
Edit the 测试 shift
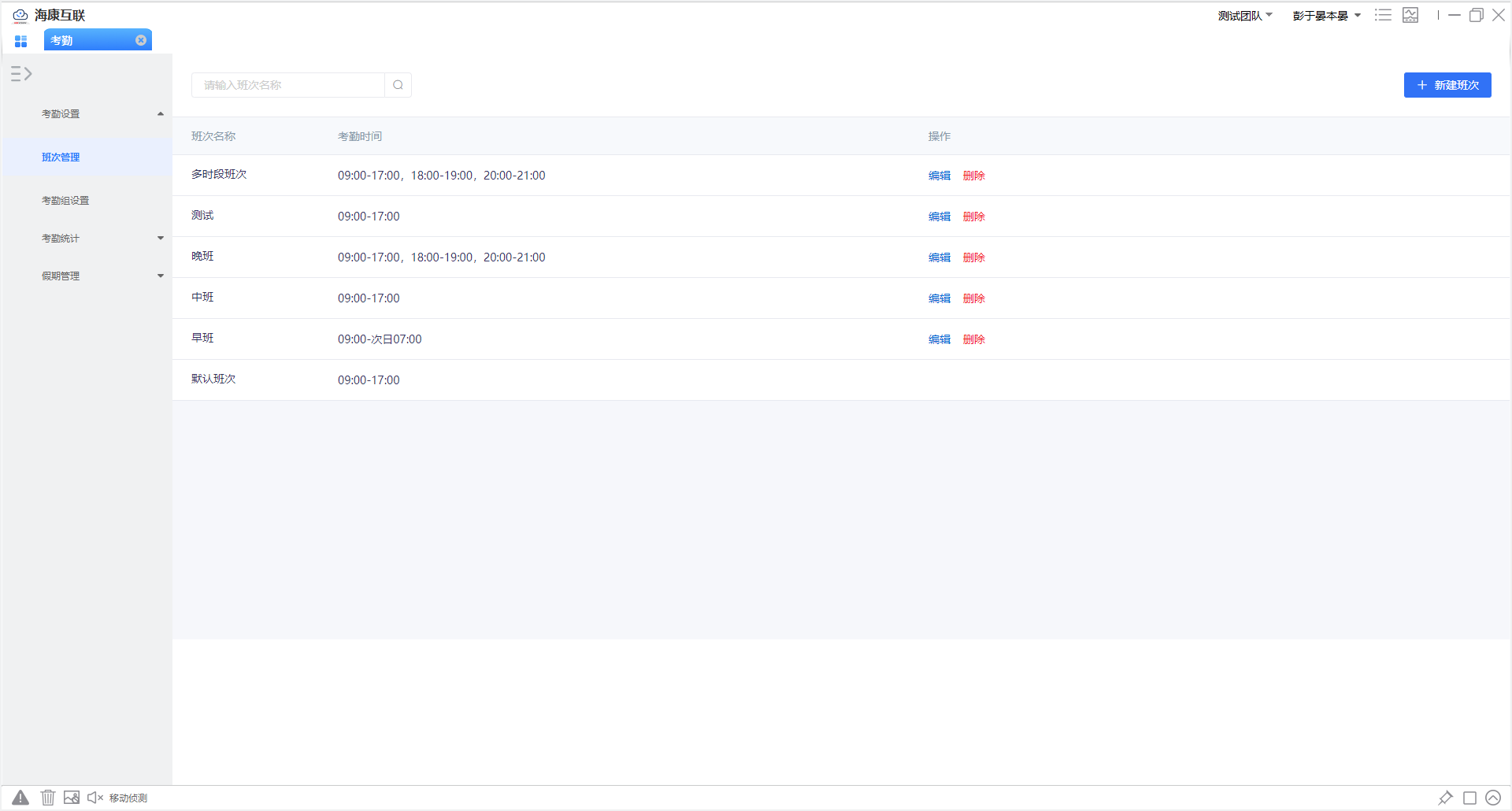tap(939, 217)
